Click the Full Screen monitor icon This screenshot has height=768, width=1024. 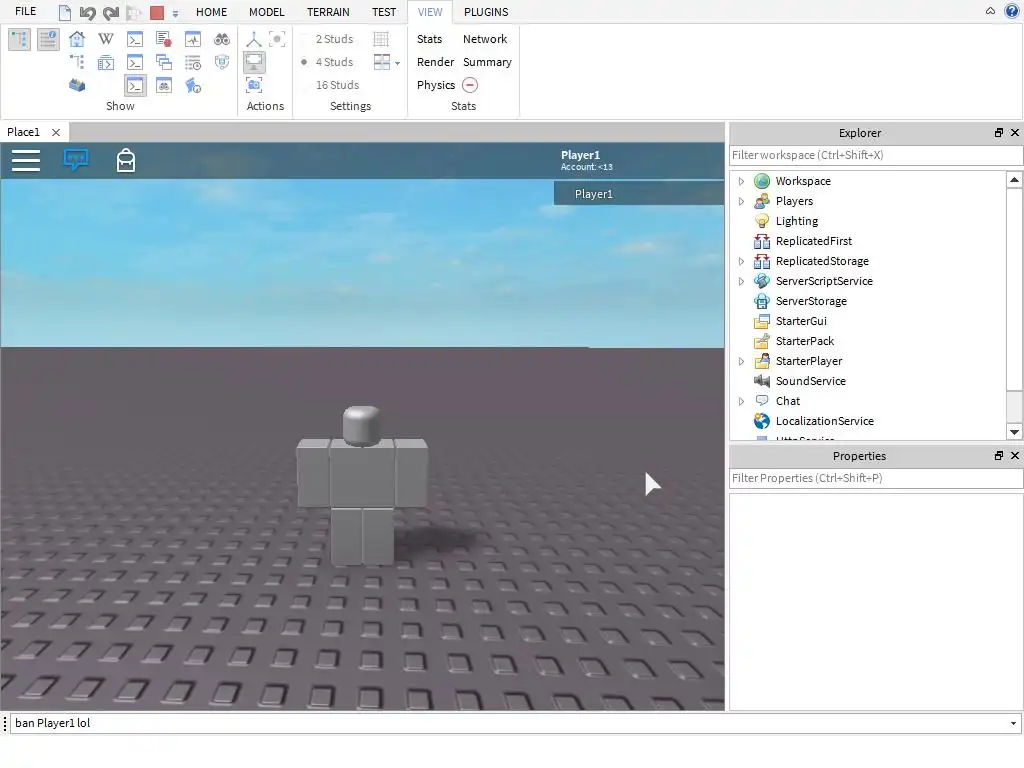(253, 63)
